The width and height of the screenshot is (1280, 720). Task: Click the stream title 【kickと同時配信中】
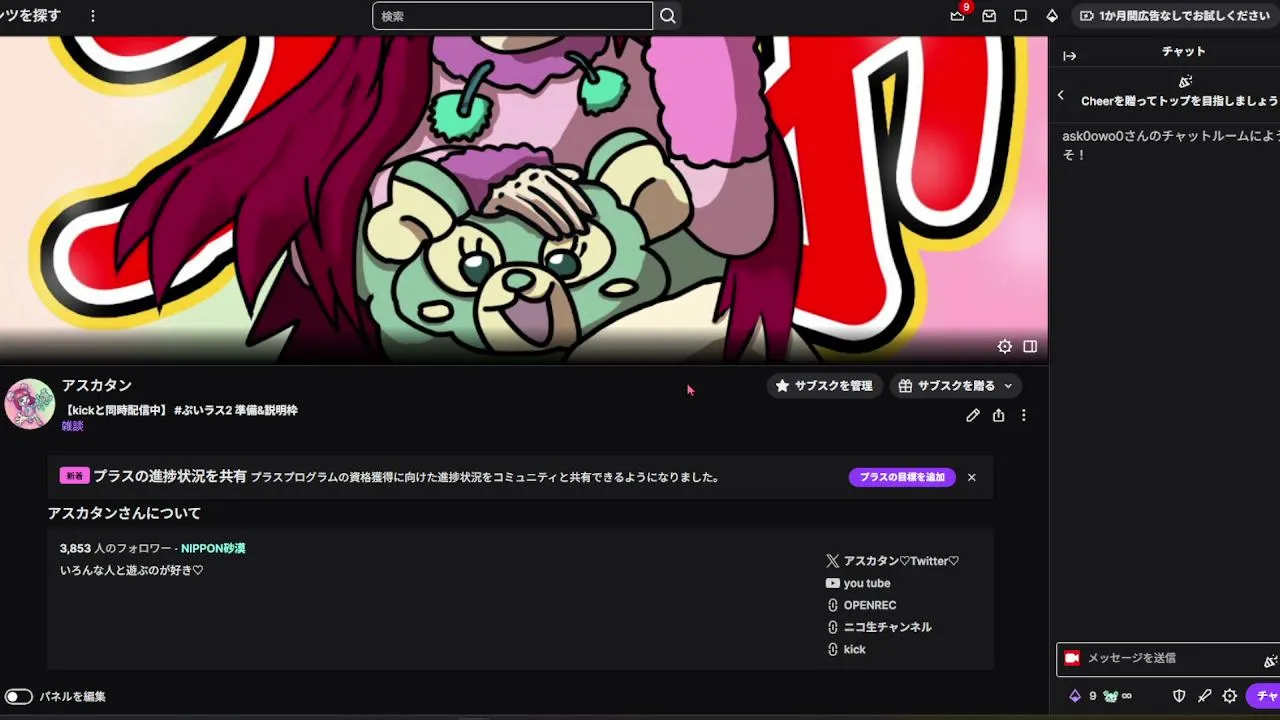click(x=179, y=410)
